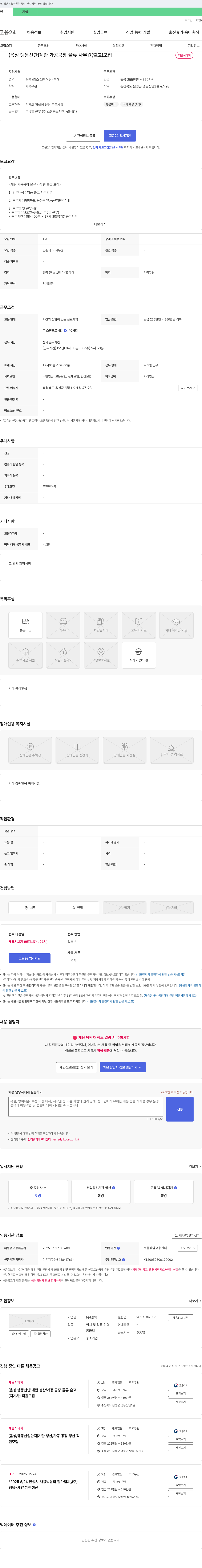This screenshot has width=202, height=1568.
Task: Open 물류 출고(지게차) 직원모집 job title
Action: (42, 1393)
